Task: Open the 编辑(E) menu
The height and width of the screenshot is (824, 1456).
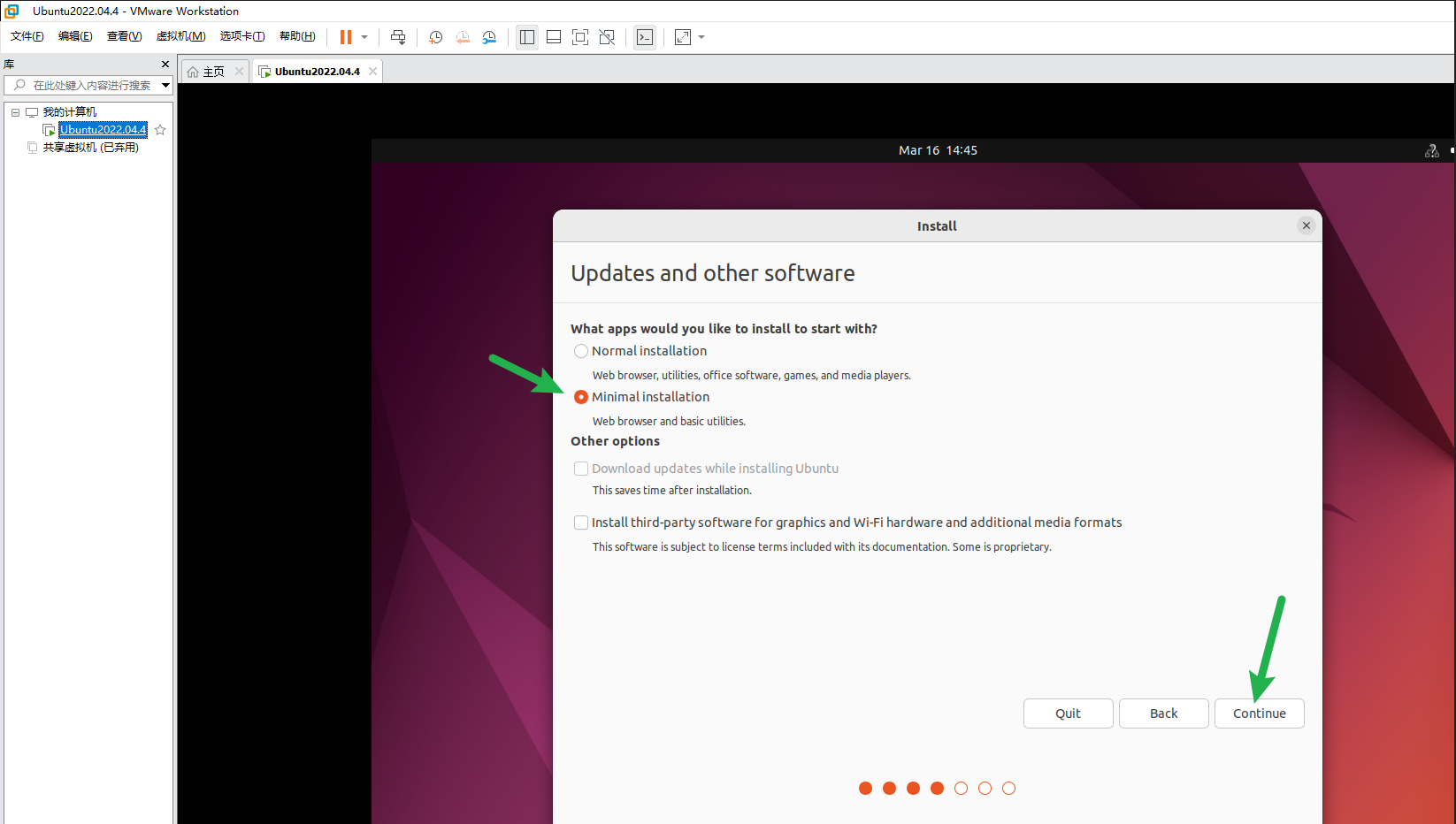Action: pos(75,36)
